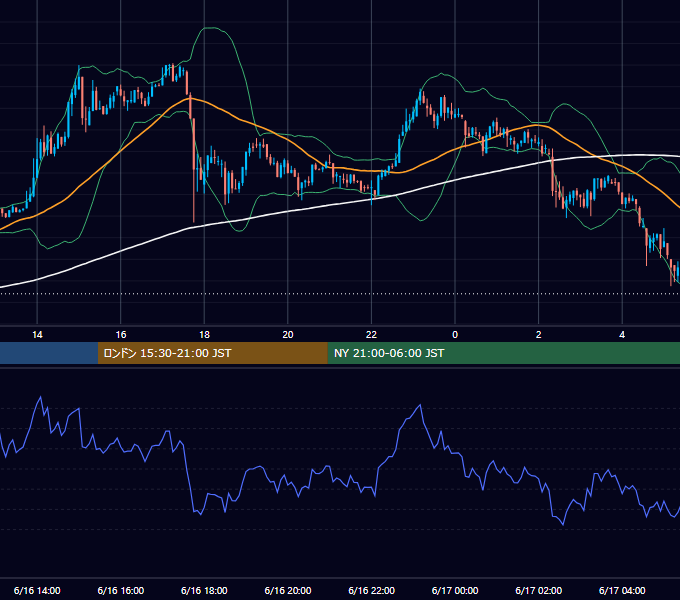Screen dimensions: 680x600
Task: Click the 6/16 22:00 label on oscillator axis
Action: click(x=372, y=590)
